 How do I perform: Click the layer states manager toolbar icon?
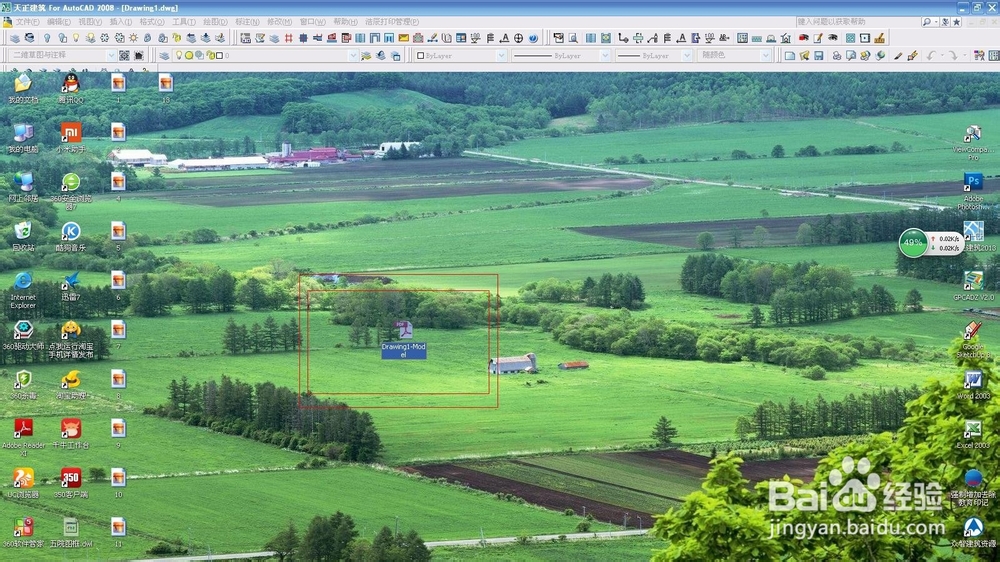coord(395,55)
